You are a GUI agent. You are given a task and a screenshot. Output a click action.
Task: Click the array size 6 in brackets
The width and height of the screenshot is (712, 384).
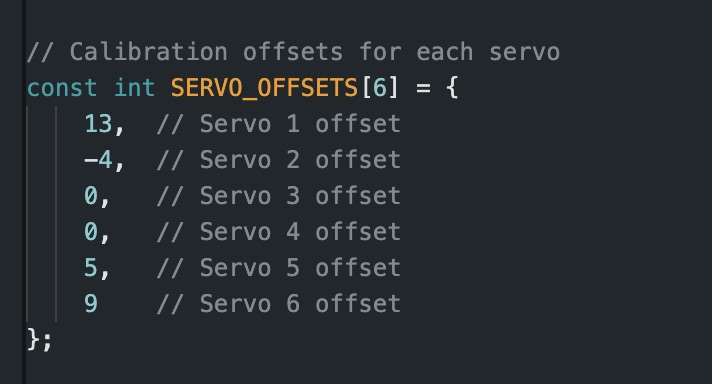click(x=380, y=88)
